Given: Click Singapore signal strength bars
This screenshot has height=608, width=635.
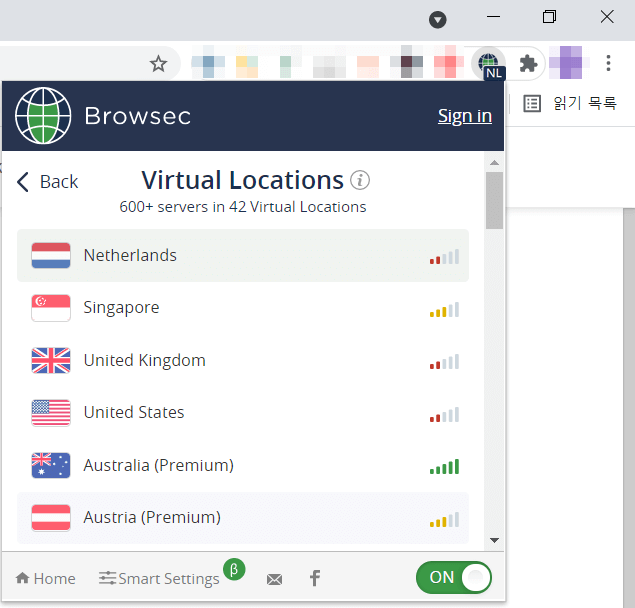Looking at the screenshot, I should point(444,309).
